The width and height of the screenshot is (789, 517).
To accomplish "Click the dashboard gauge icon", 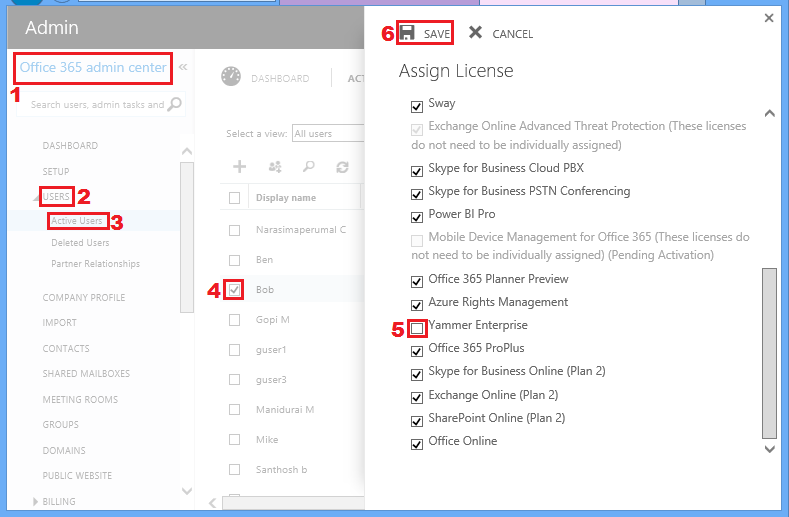I will click(231, 77).
